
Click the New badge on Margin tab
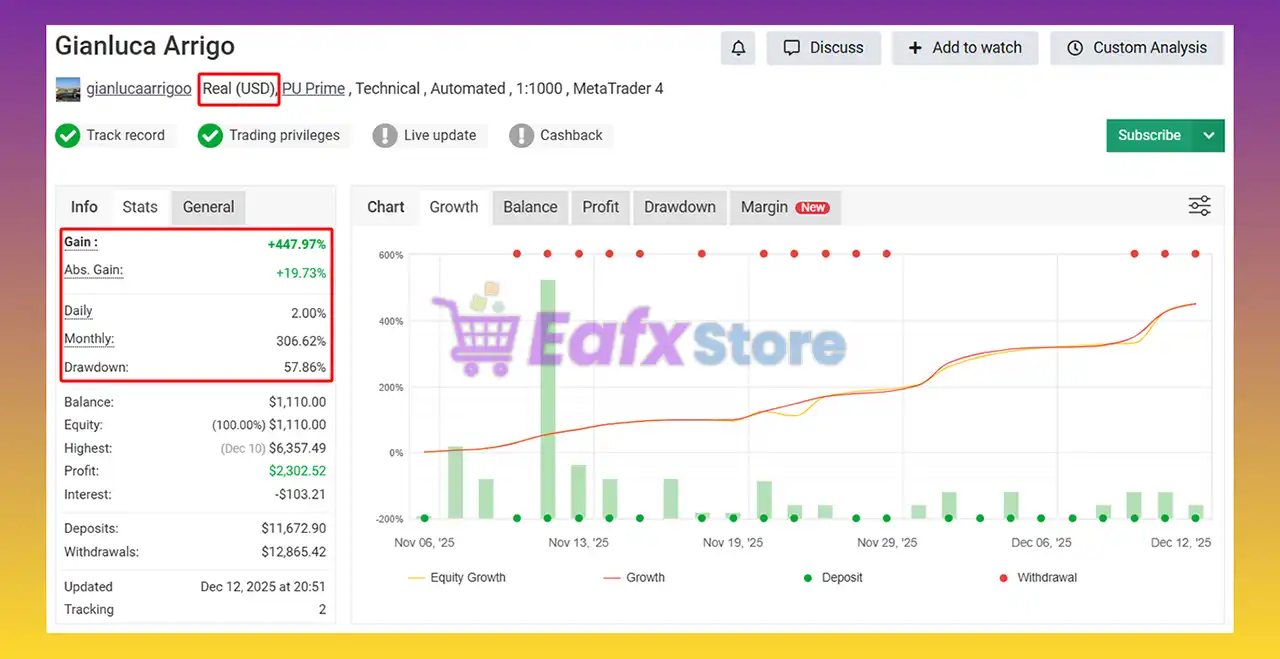(812, 208)
